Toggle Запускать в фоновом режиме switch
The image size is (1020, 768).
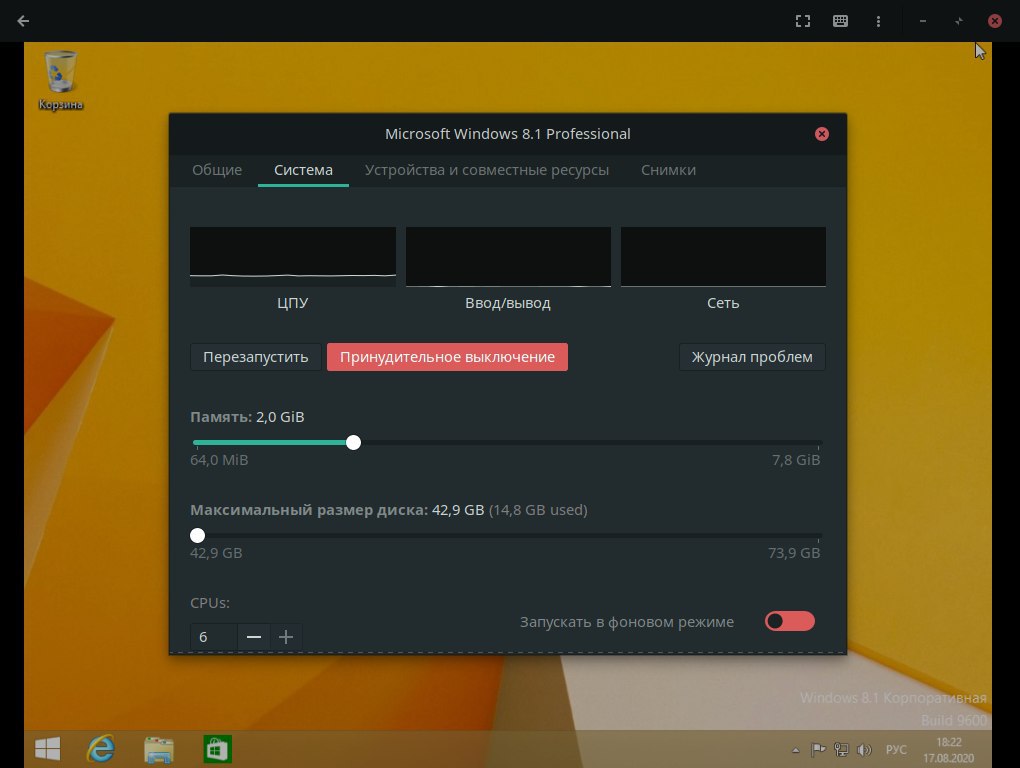[x=790, y=621]
